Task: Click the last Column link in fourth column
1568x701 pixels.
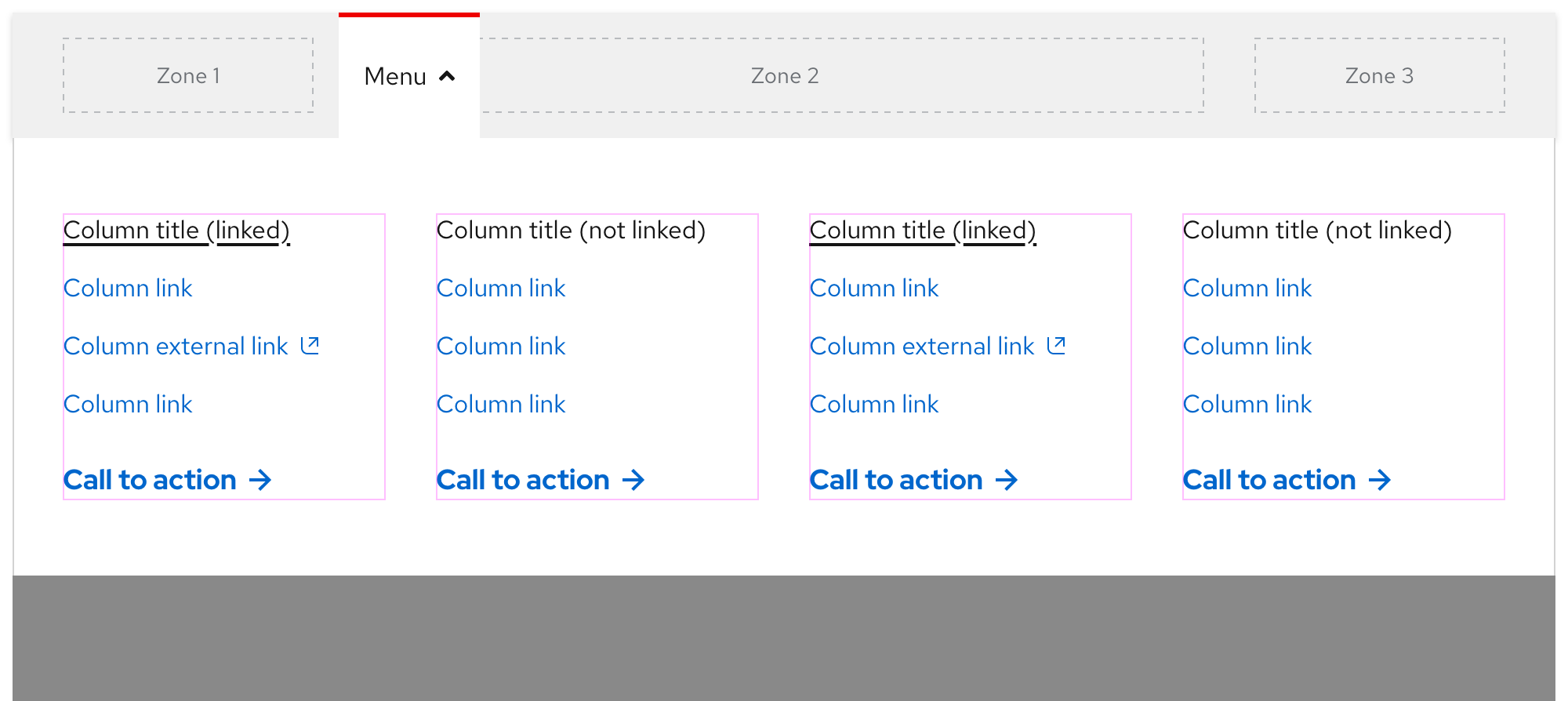Action: coord(1247,404)
